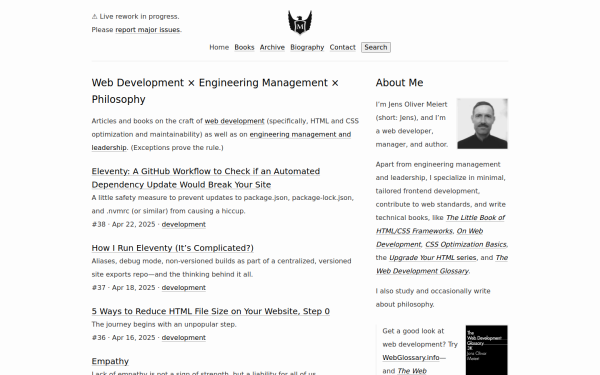The height and width of the screenshot is (375, 600).
Task: Click 'Live rework in progress' notice text
Action: click(x=135, y=16)
